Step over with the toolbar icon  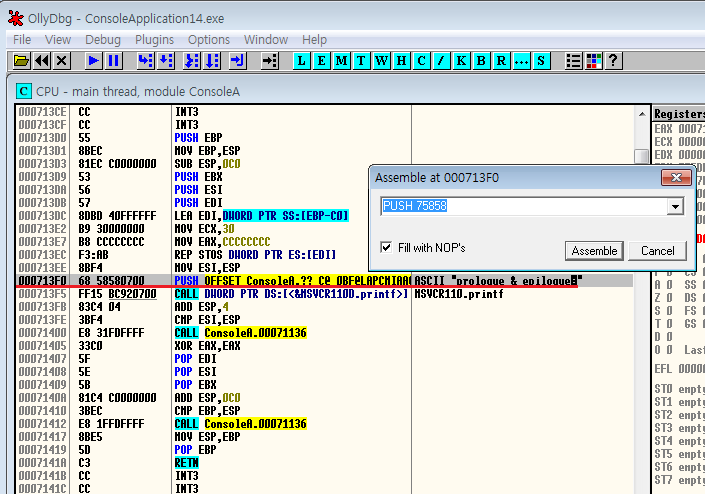coord(165,61)
